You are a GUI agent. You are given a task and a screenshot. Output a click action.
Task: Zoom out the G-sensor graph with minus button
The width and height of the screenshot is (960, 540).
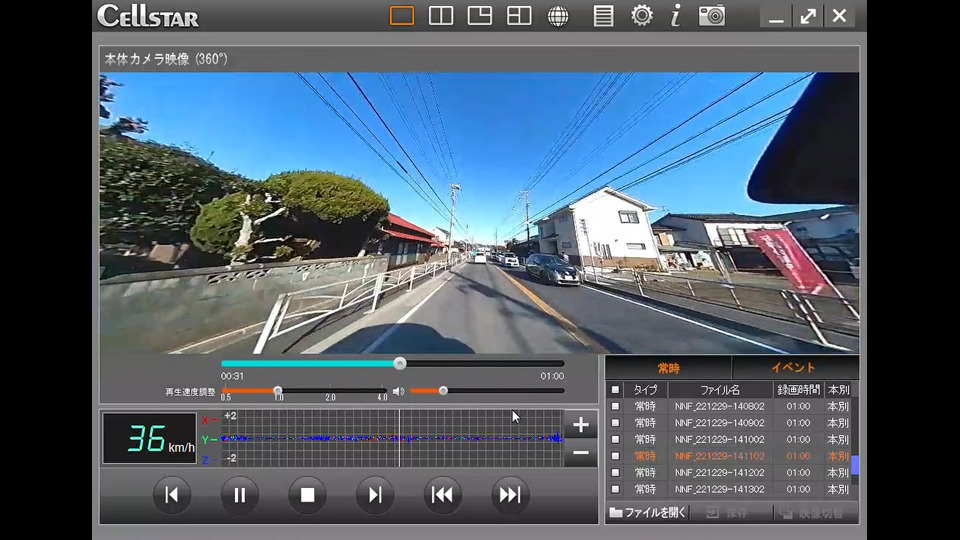click(581, 453)
